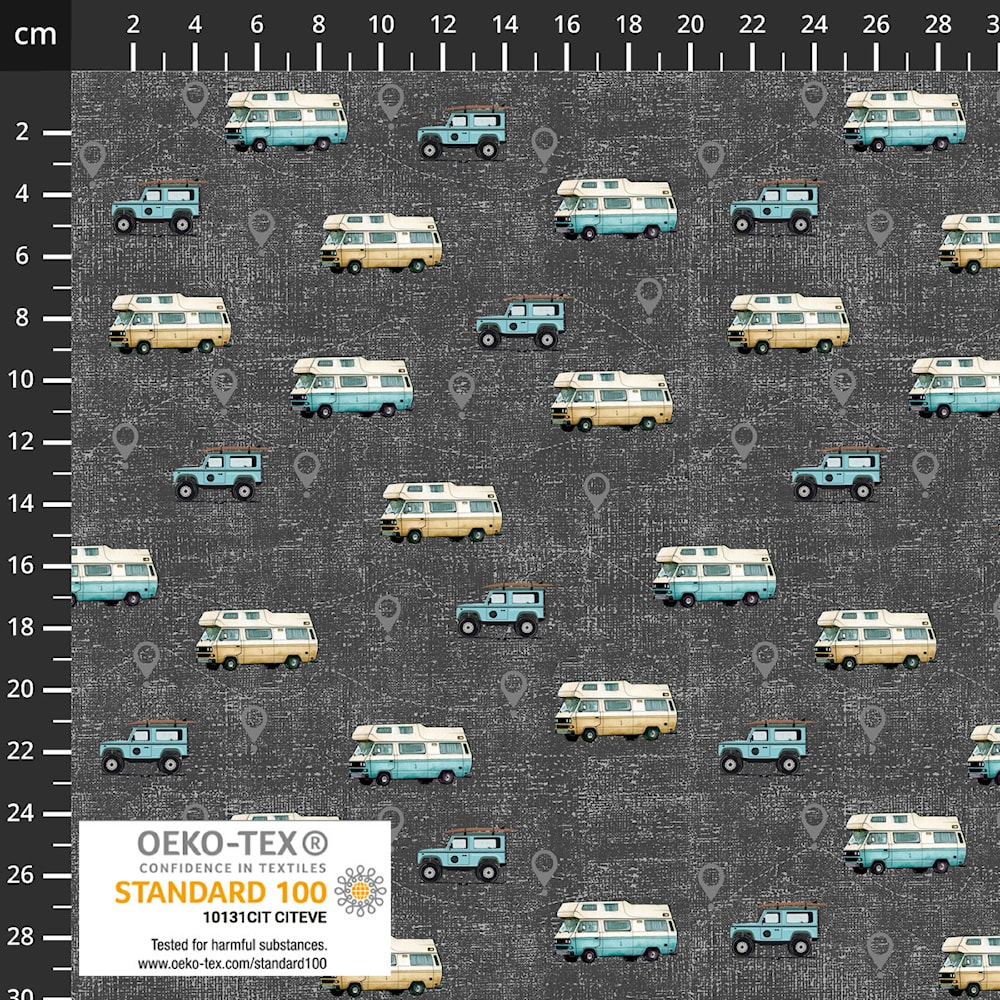Click the 20 mark on the top ruler

pyautogui.click(x=690, y=26)
